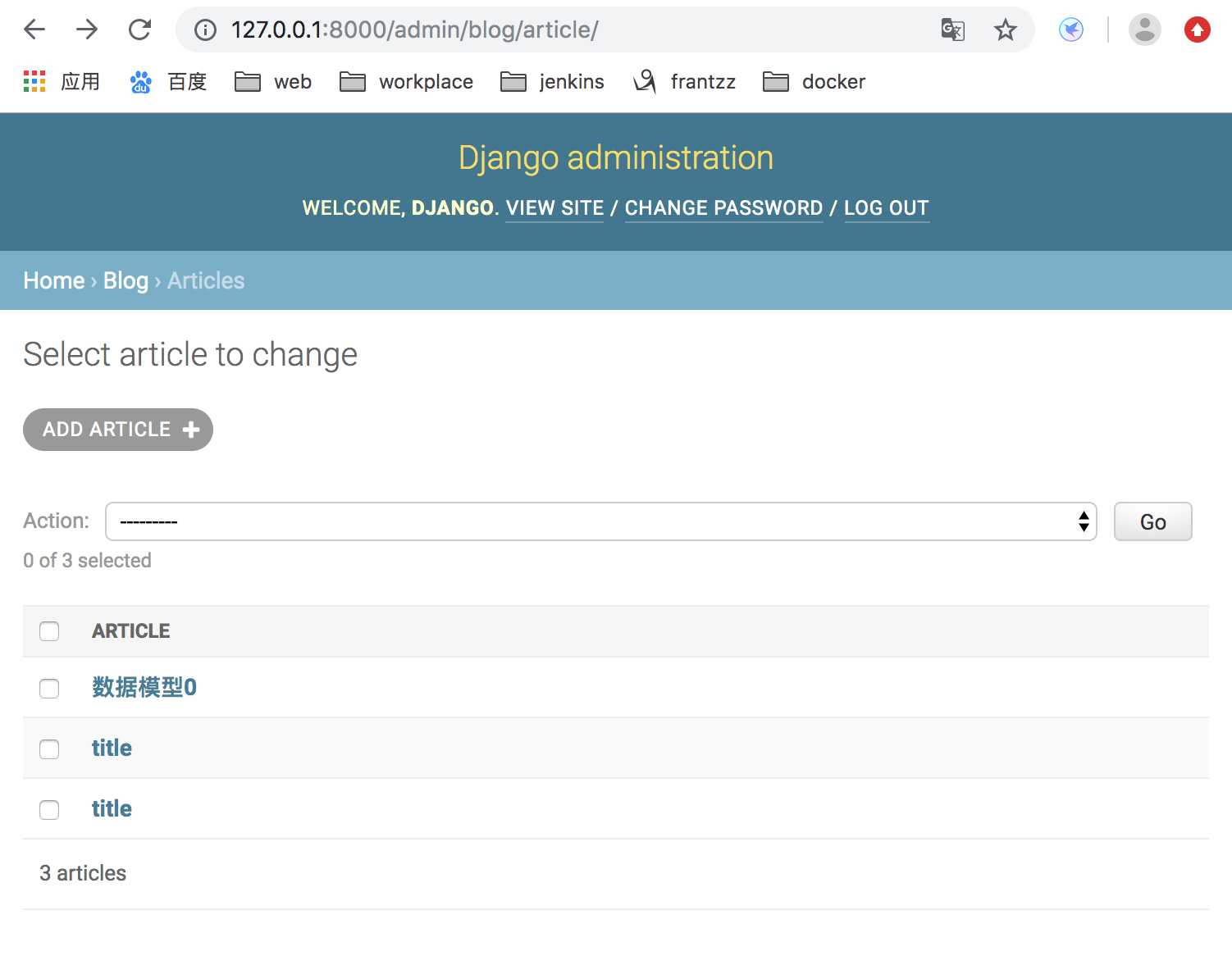Tick the checkbox for 数据模型0
Screen dimensions: 1232x974
point(49,688)
